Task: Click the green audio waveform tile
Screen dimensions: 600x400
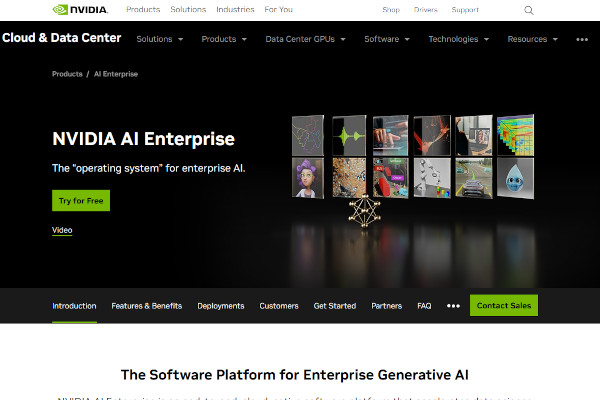Action: click(349, 136)
